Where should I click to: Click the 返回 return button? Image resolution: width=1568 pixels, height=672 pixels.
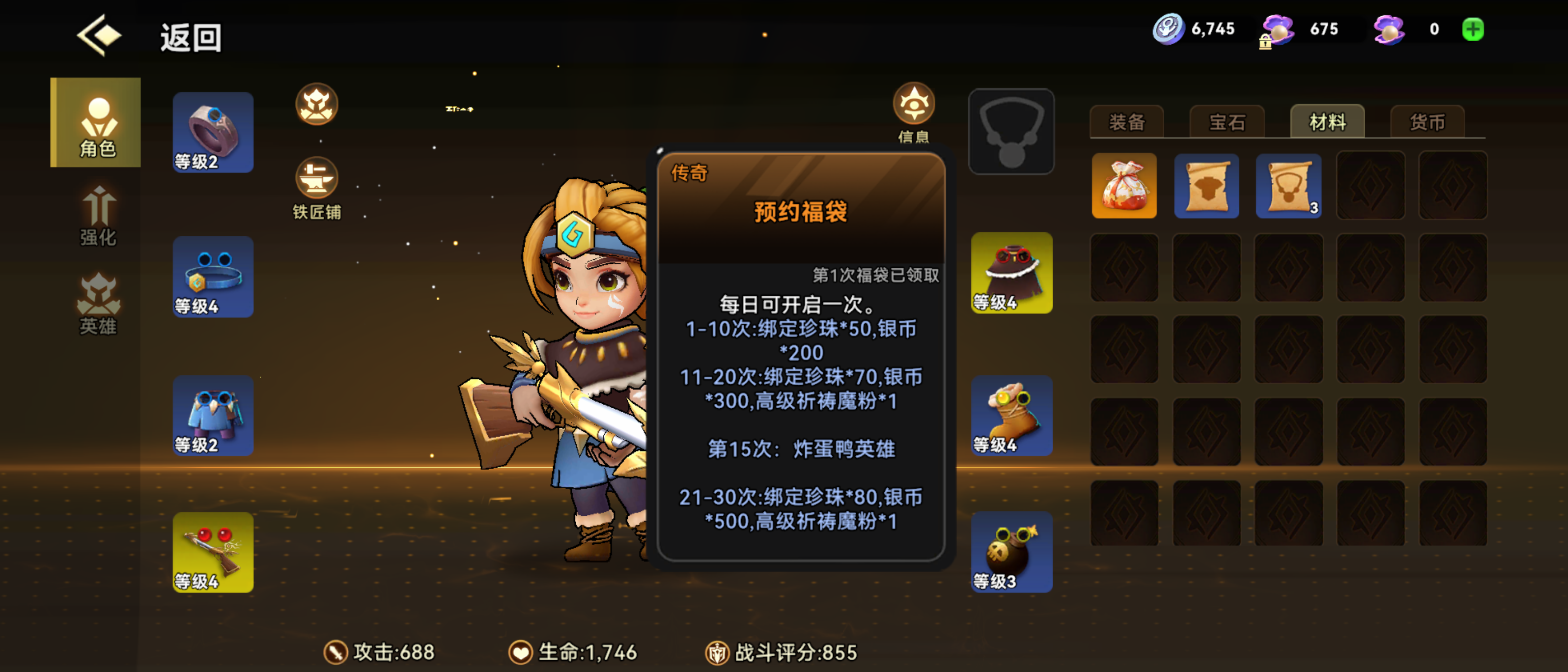[191, 38]
